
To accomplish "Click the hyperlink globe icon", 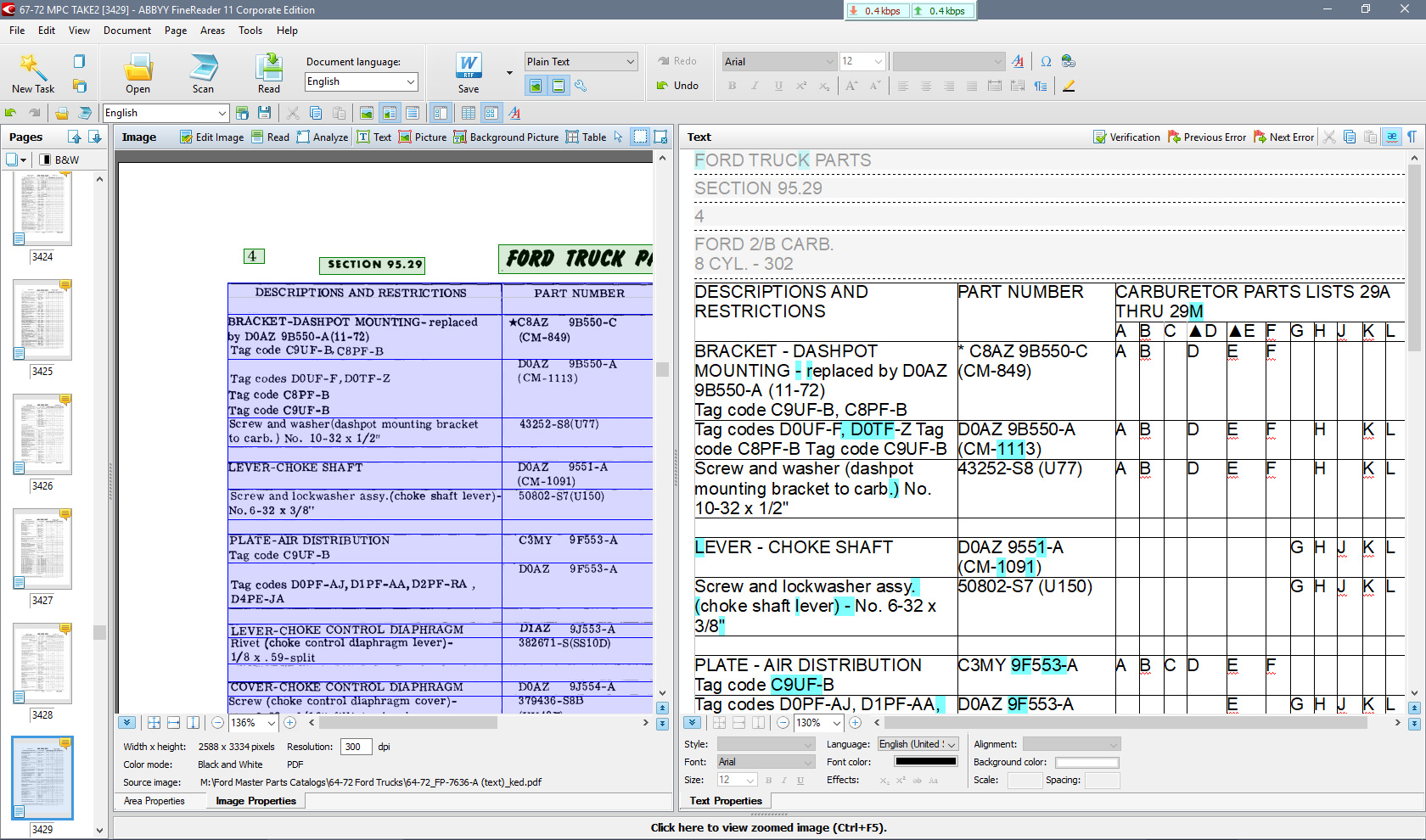I will click(1069, 61).
